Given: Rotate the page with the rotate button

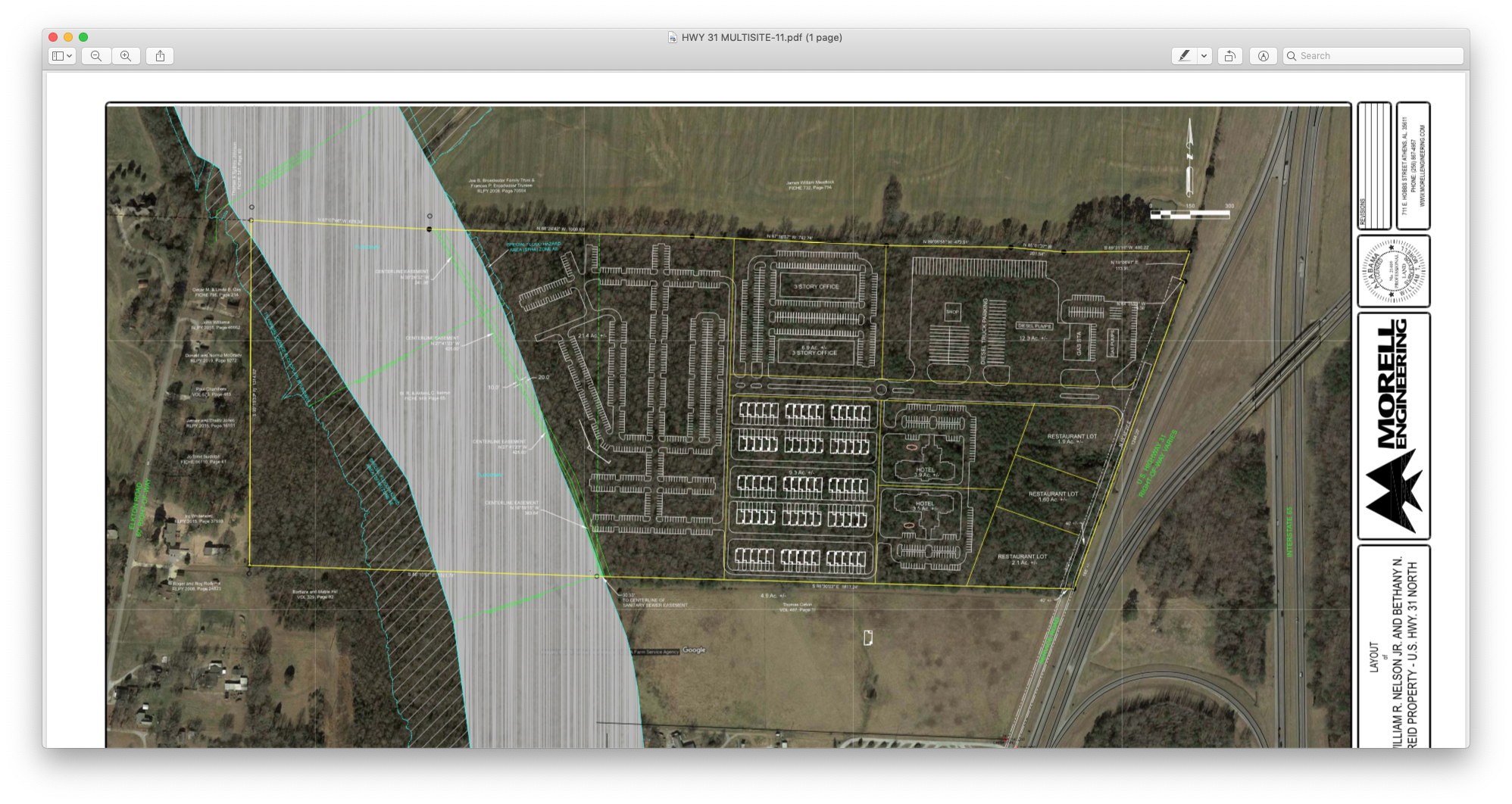Looking at the screenshot, I should pyautogui.click(x=1230, y=56).
